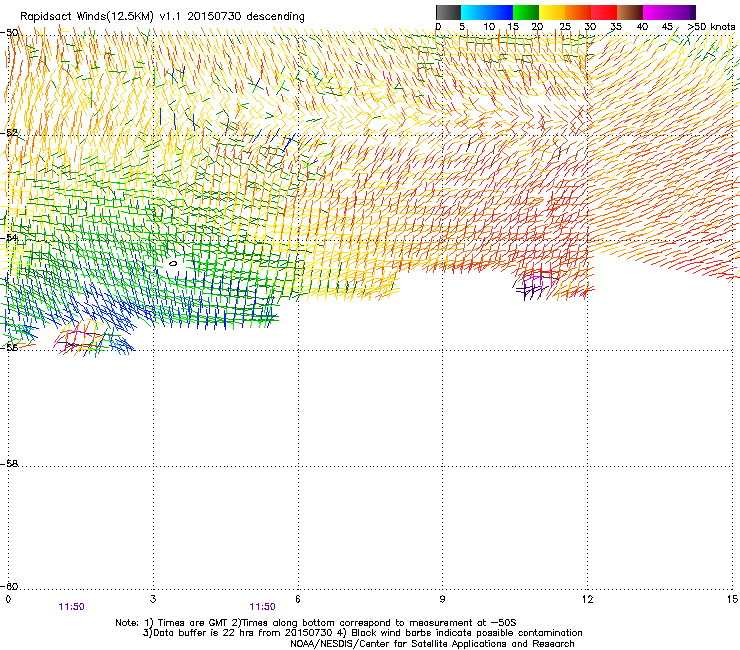
Task: Click the longitude 15 axis label
Action: coord(732,599)
